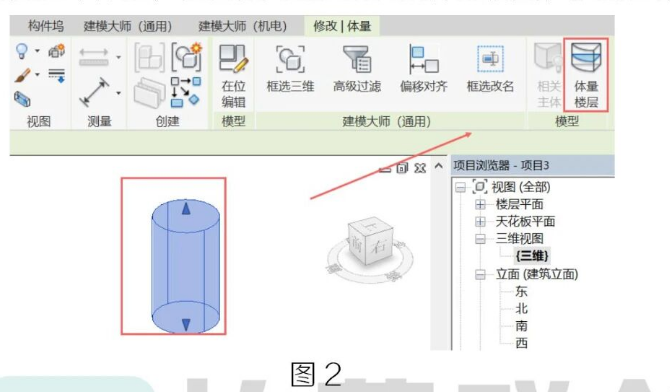Click the 框选三维 tool
The image size is (670, 392).
tap(291, 68)
